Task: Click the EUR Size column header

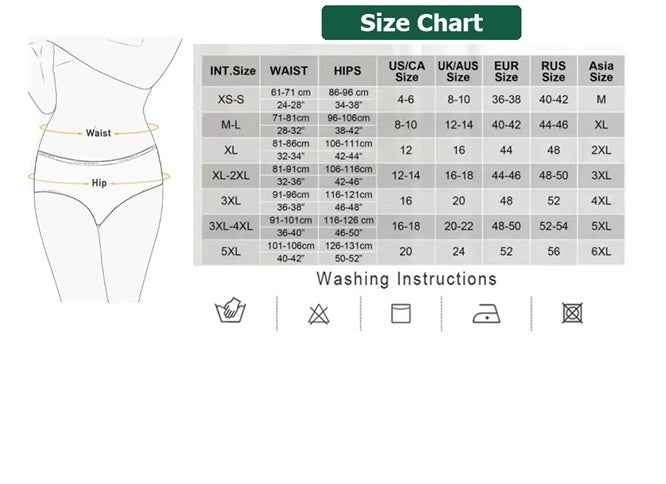Action: 506,71
